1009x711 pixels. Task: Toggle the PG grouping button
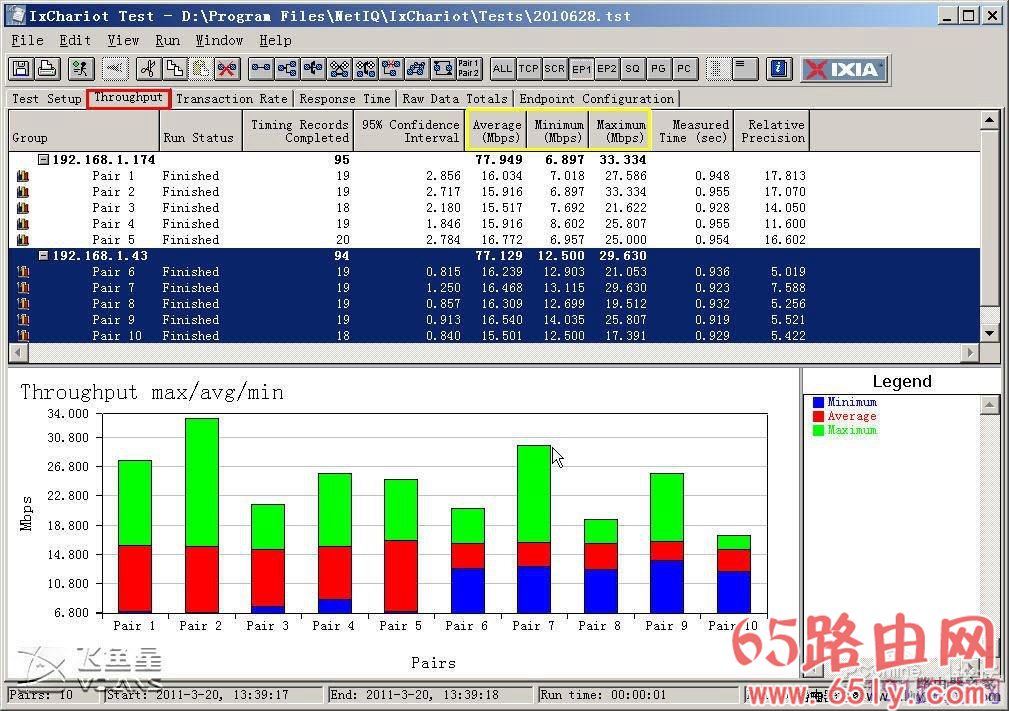point(658,69)
